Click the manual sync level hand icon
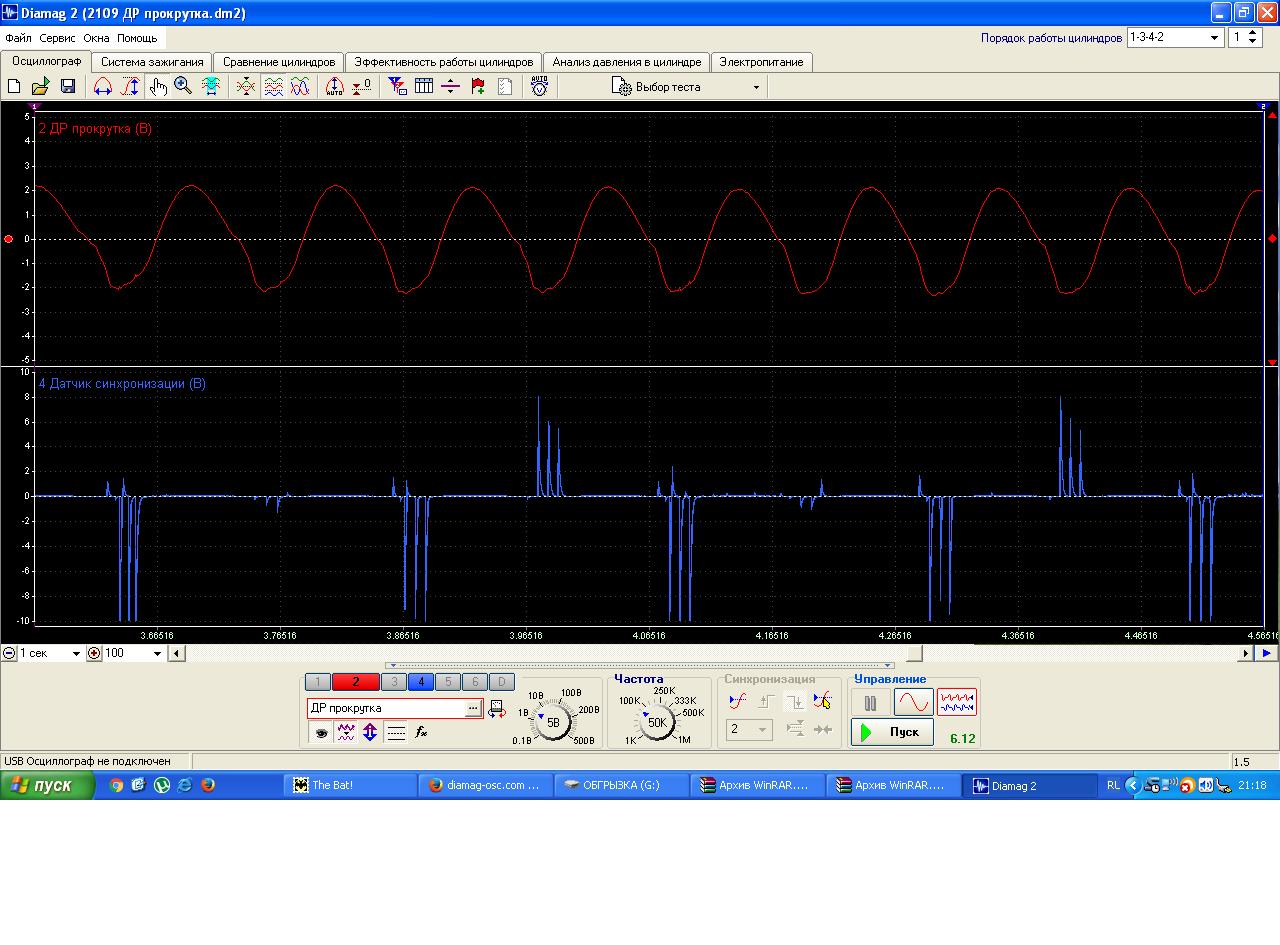The height and width of the screenshot is (945, 1280). (822, 702)
